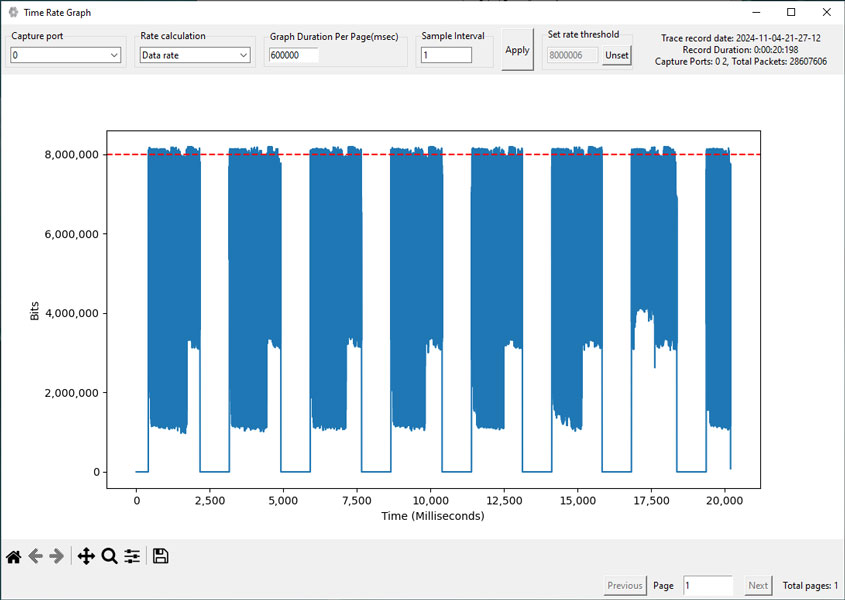Click the Bits y-axis label
The height and width of the screenshot is (600, 845).
click(34, 311)
